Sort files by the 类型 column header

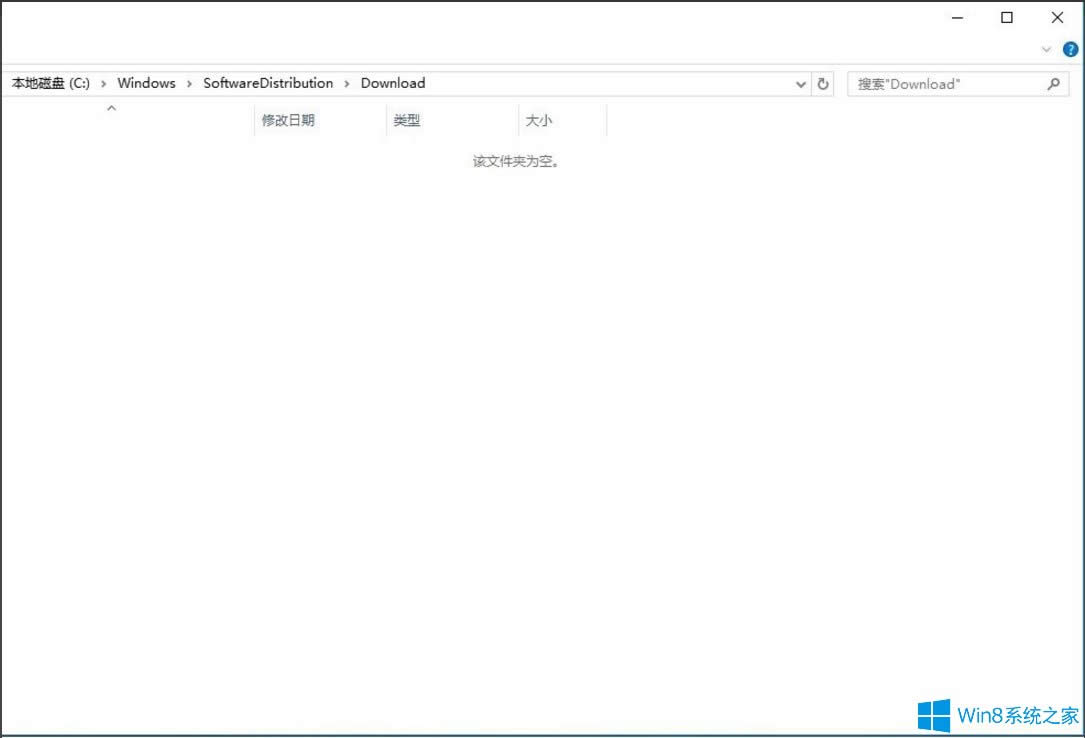coord(407,120)
